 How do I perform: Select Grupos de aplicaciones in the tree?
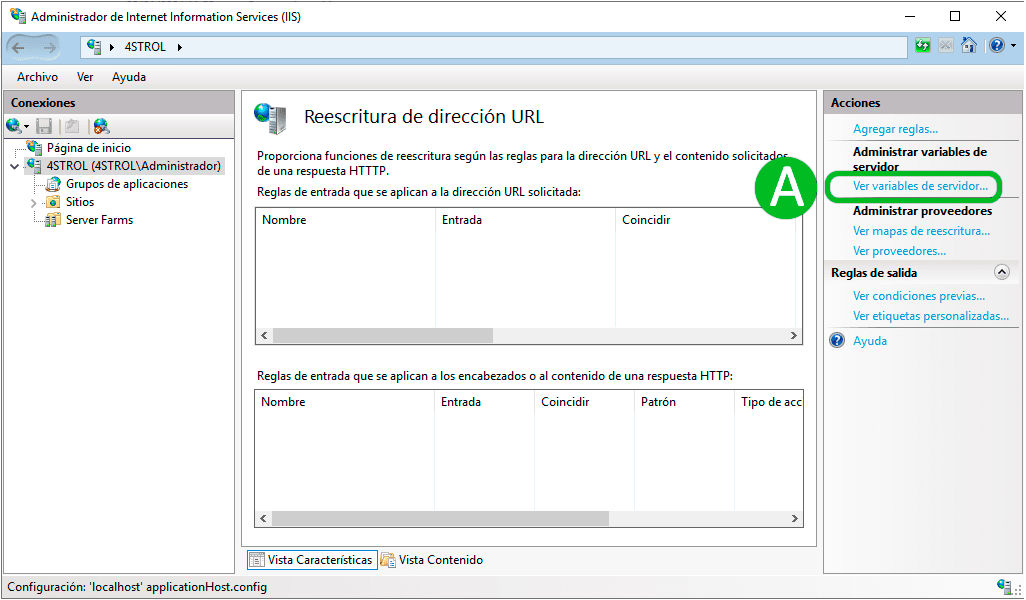point(127,184)
